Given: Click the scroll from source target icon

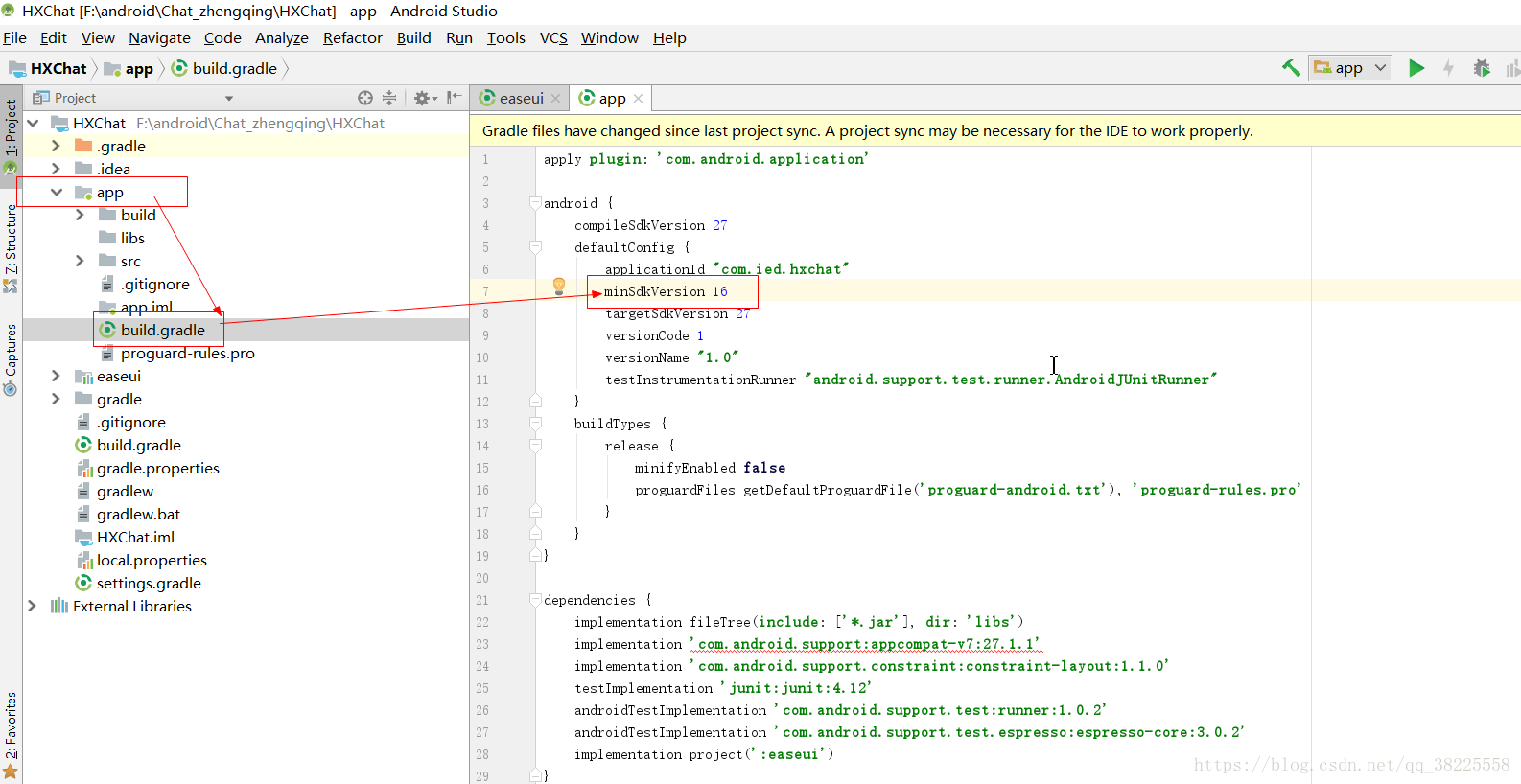Looking at the screenshot, I should point(365,98).
